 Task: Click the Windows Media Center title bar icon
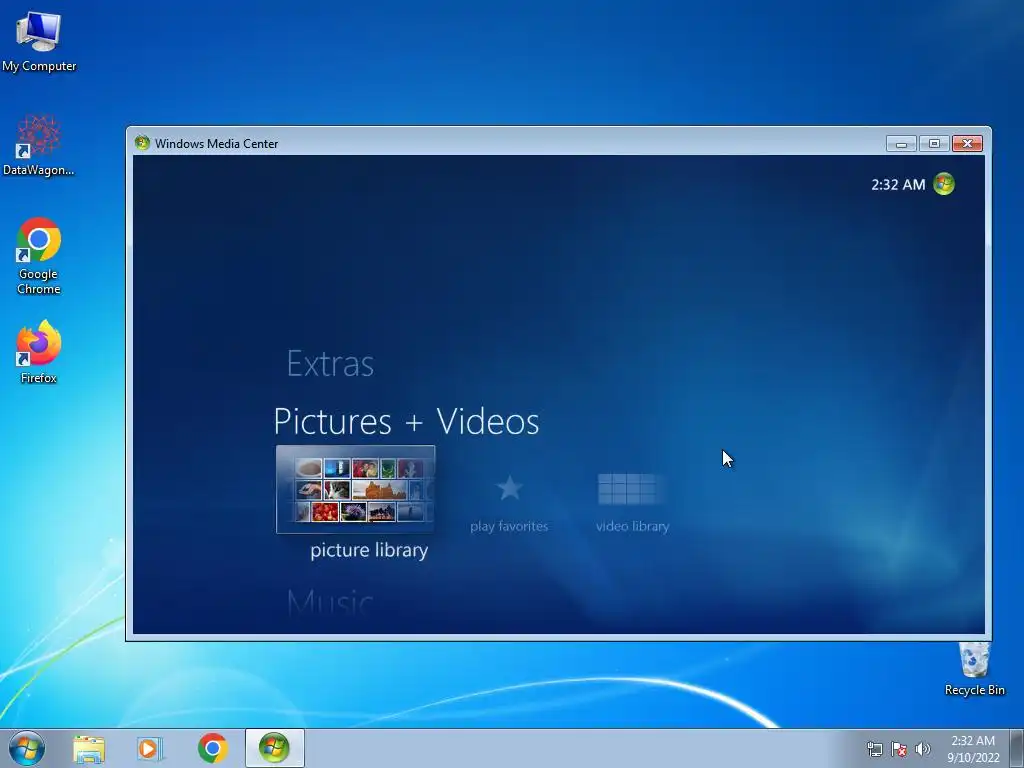coord(142,143)
